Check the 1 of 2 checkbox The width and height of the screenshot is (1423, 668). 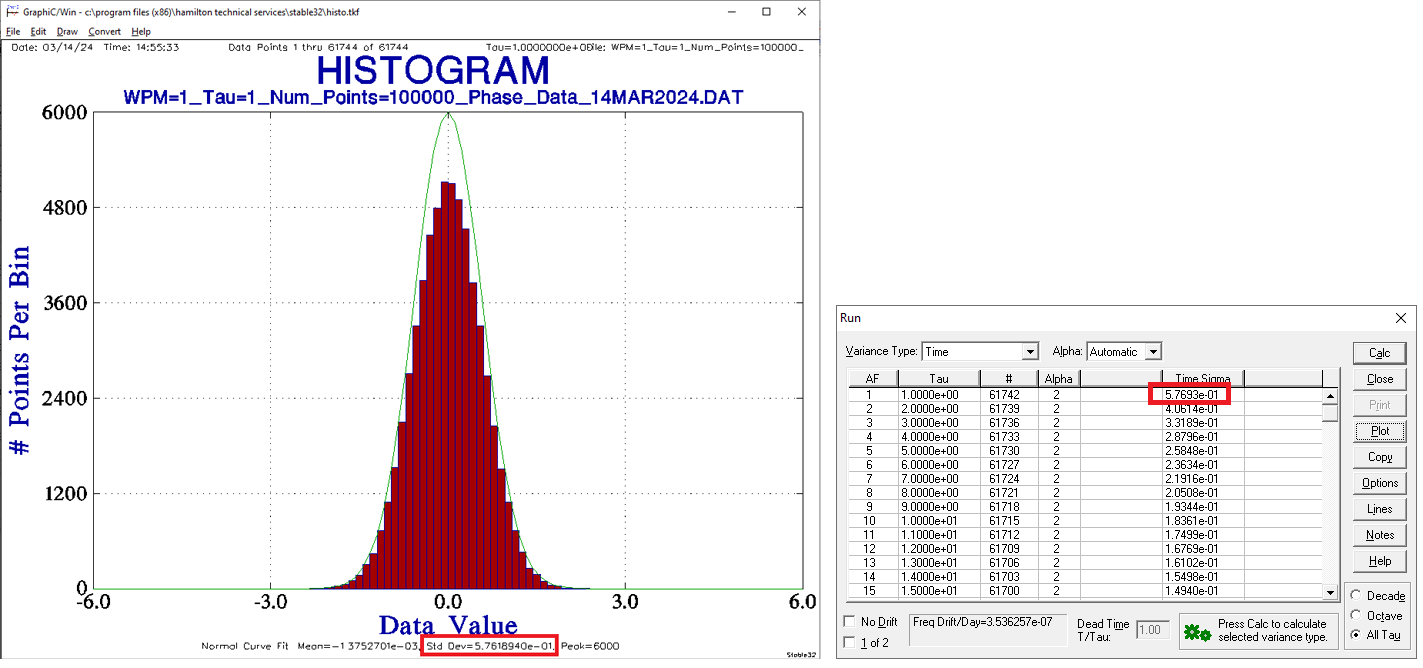pyautogui.click(x=850, y=643)
